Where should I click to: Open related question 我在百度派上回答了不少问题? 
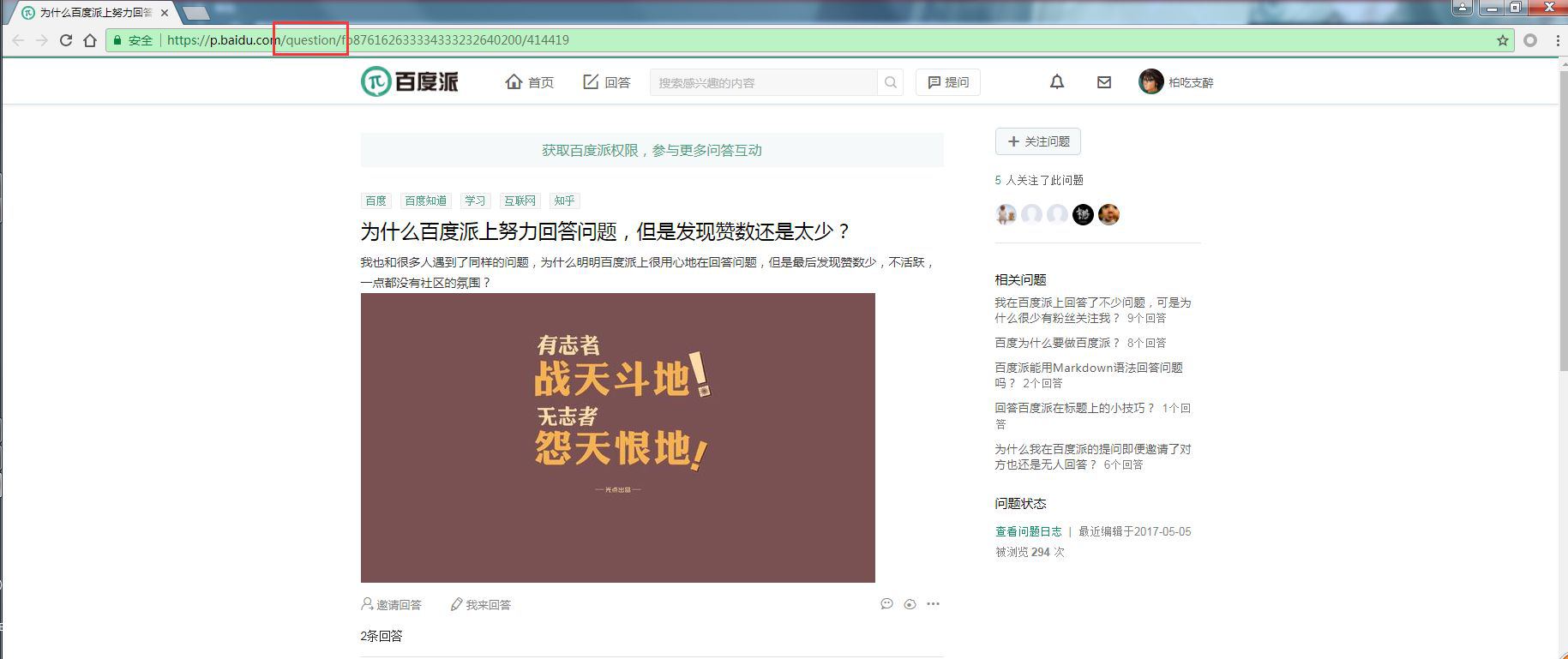point(1092,310)
